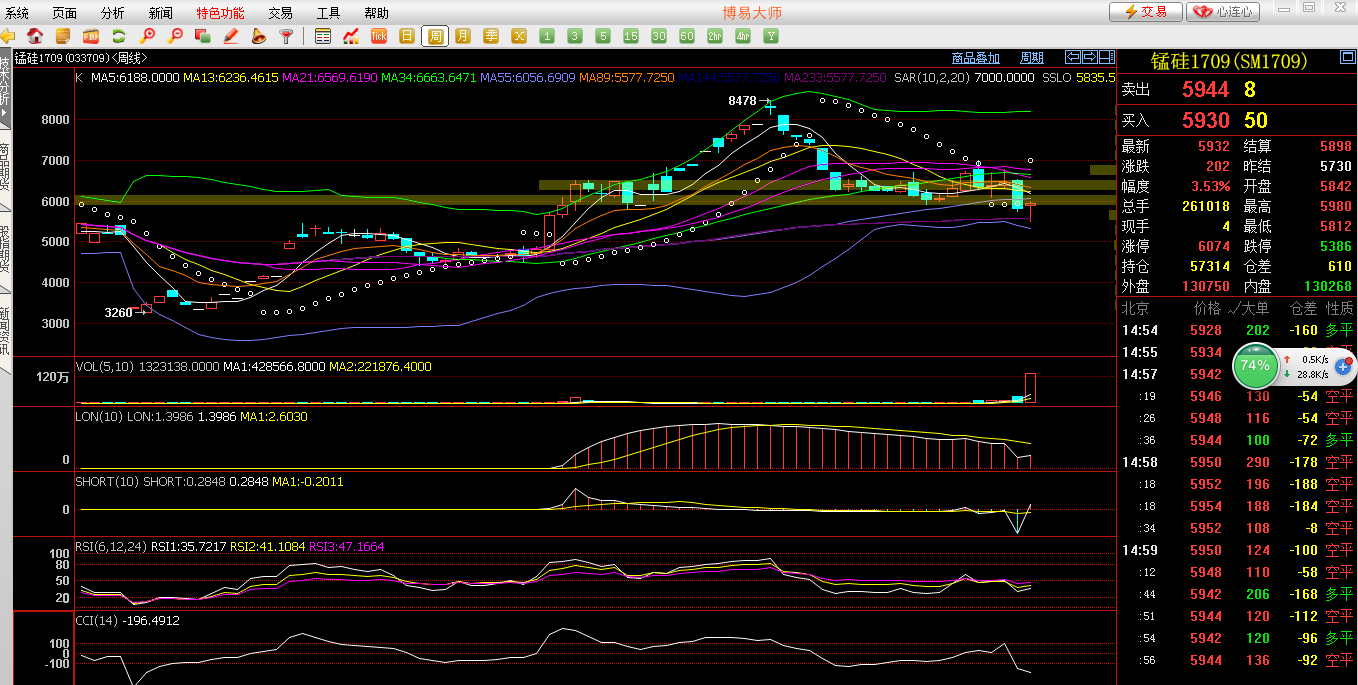Select the red pencil drawing tool

tap(230, 36)
